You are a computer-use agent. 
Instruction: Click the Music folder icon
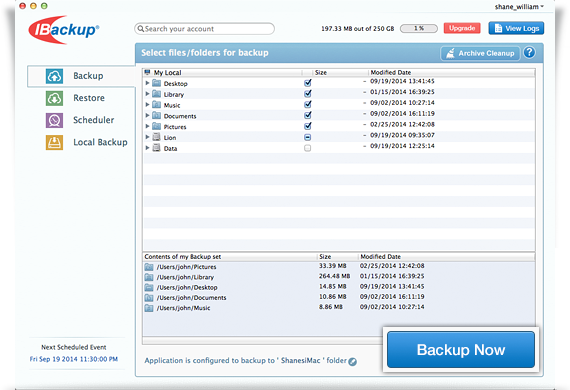click(x=156, y=105)
